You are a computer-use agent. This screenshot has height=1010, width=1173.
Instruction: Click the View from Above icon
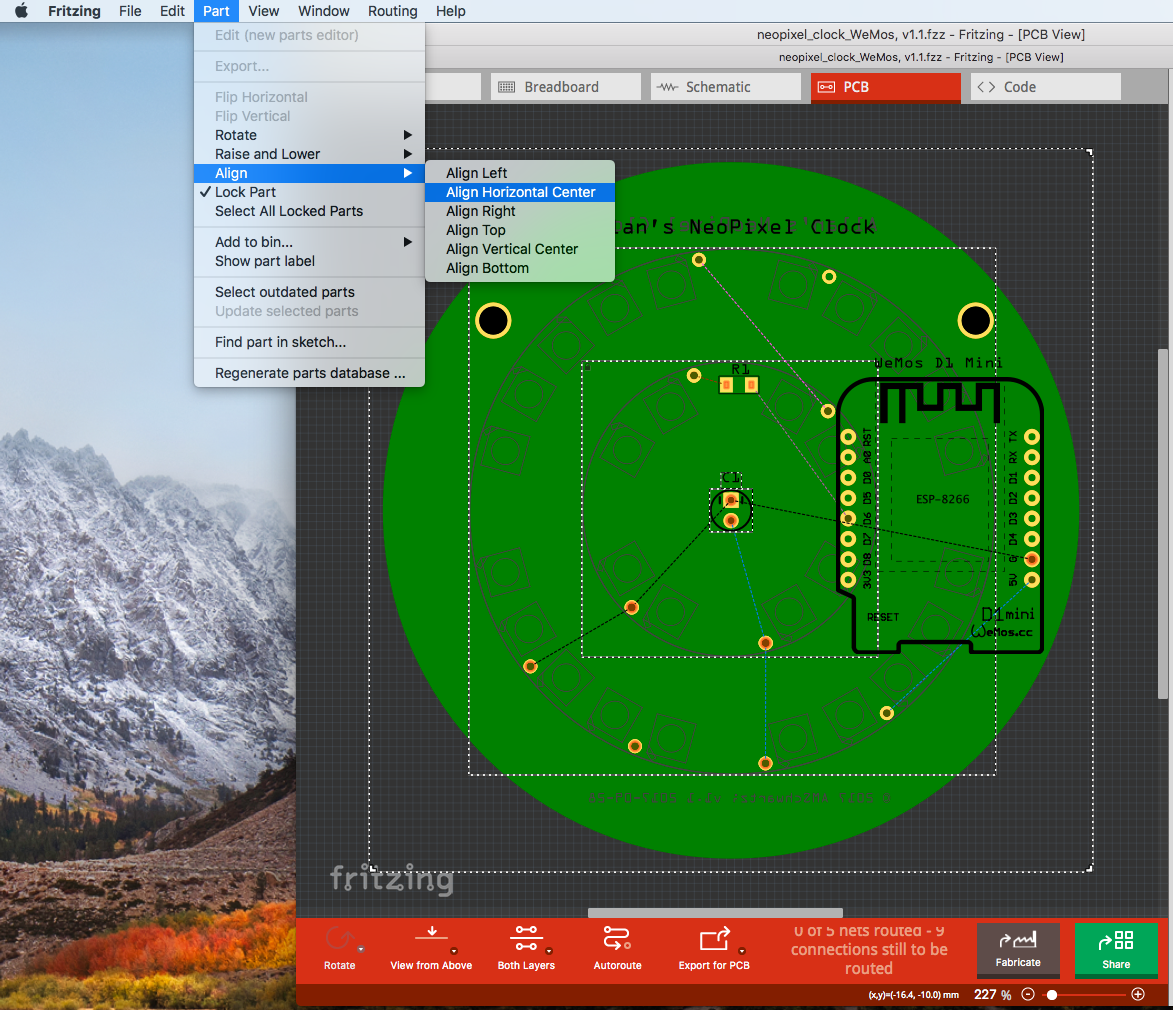pyautogui.click(x=431, y=938)
